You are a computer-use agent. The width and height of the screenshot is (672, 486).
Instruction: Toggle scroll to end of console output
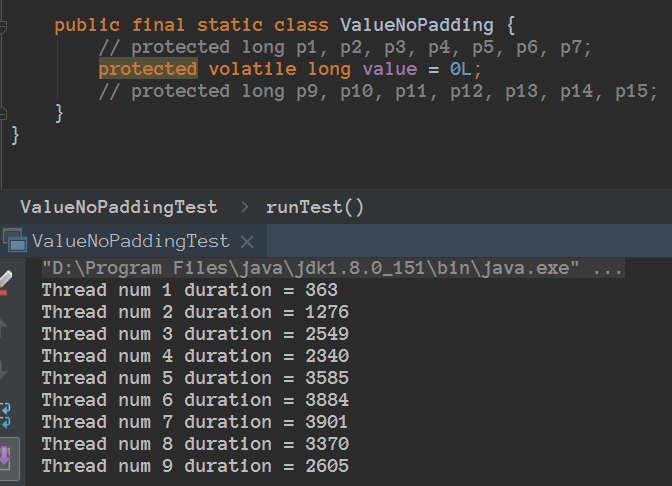coord(6,458)
